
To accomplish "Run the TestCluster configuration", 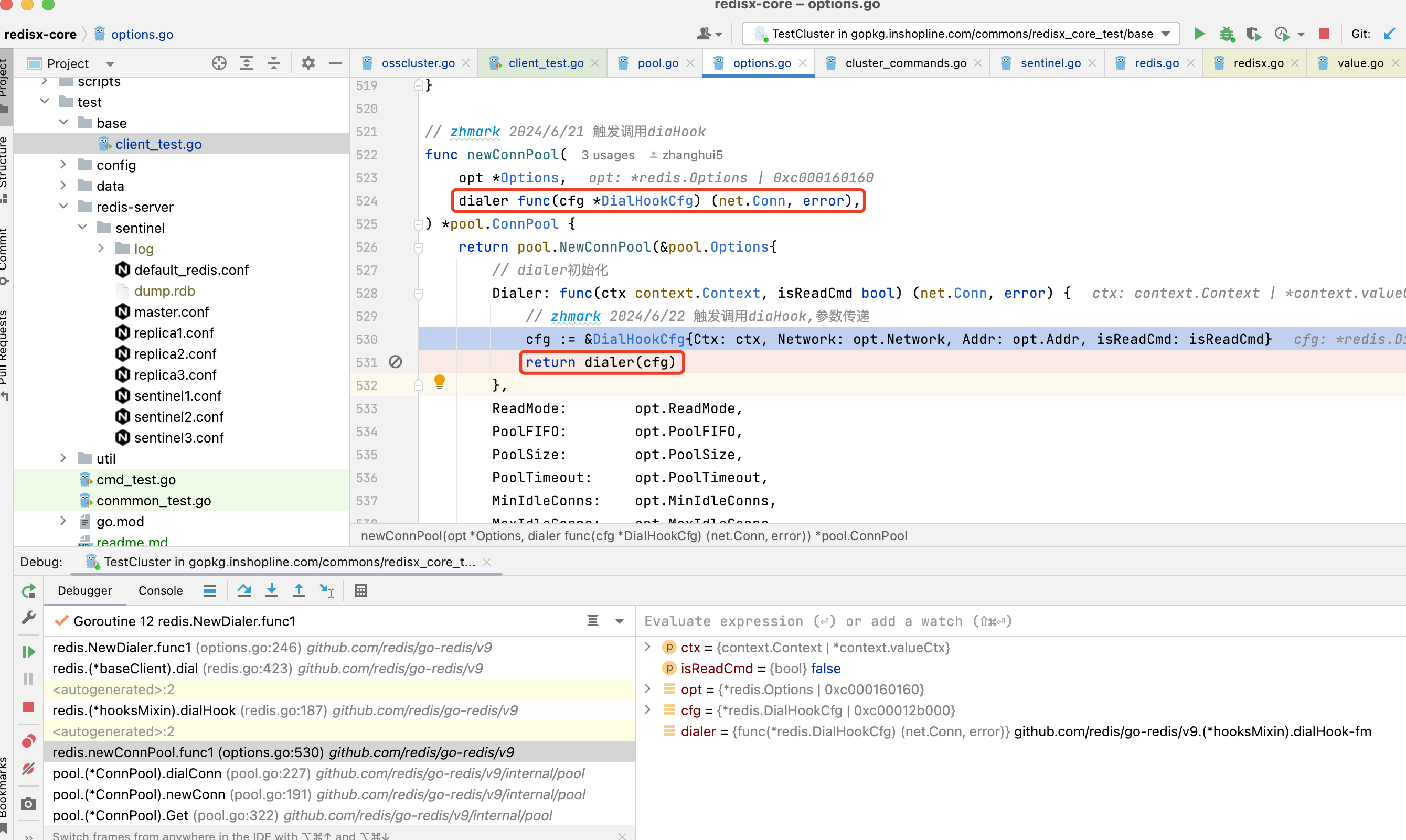I will (x=1199, y=34).
